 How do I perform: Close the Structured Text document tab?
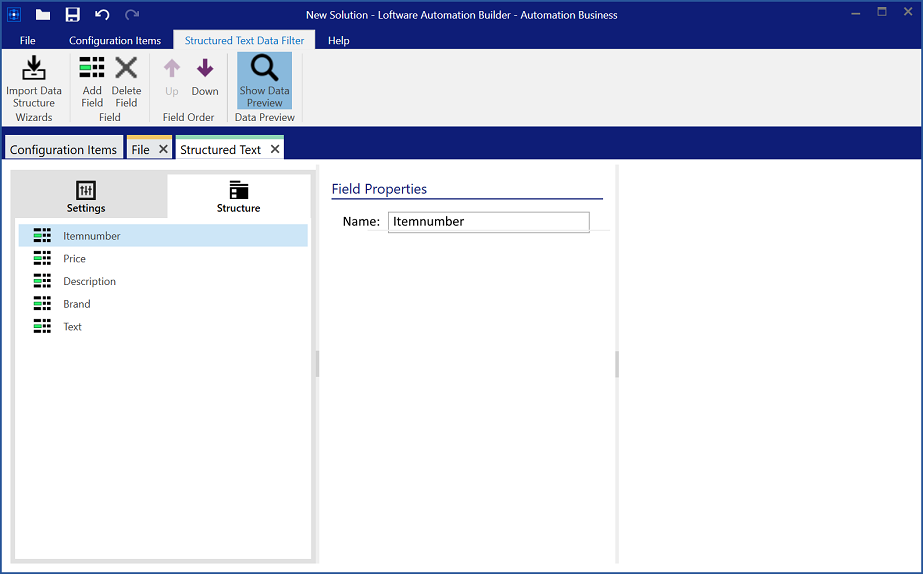click(x=275, y=149)
